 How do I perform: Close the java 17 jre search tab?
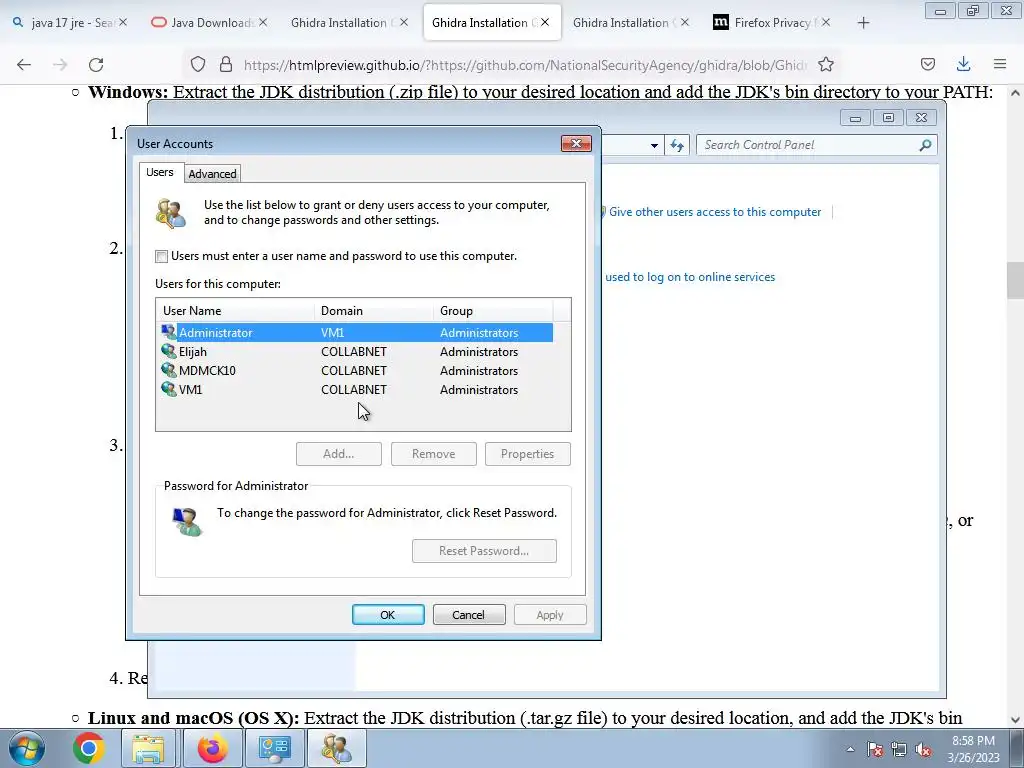coord(123,22)
